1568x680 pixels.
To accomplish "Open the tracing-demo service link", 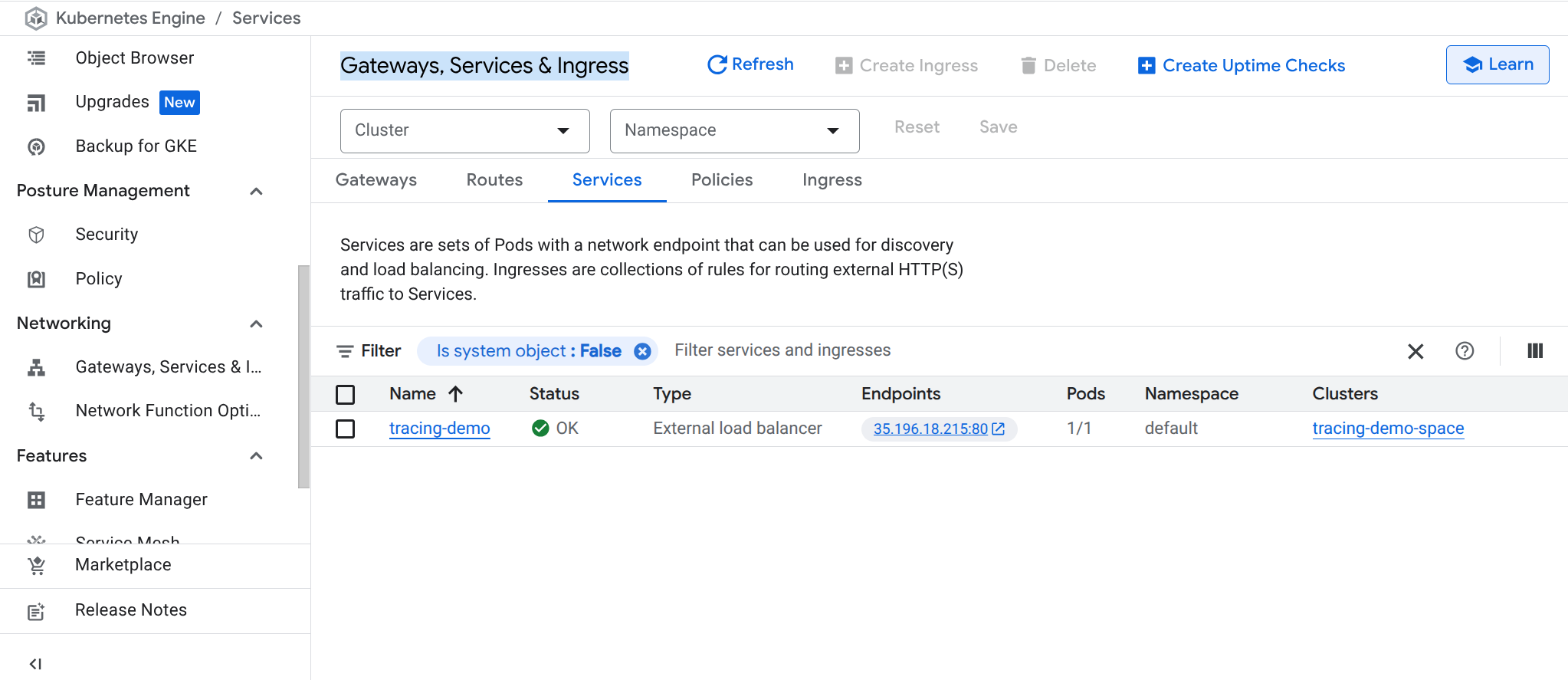I will pyautogui.click(x=440, y=429).
